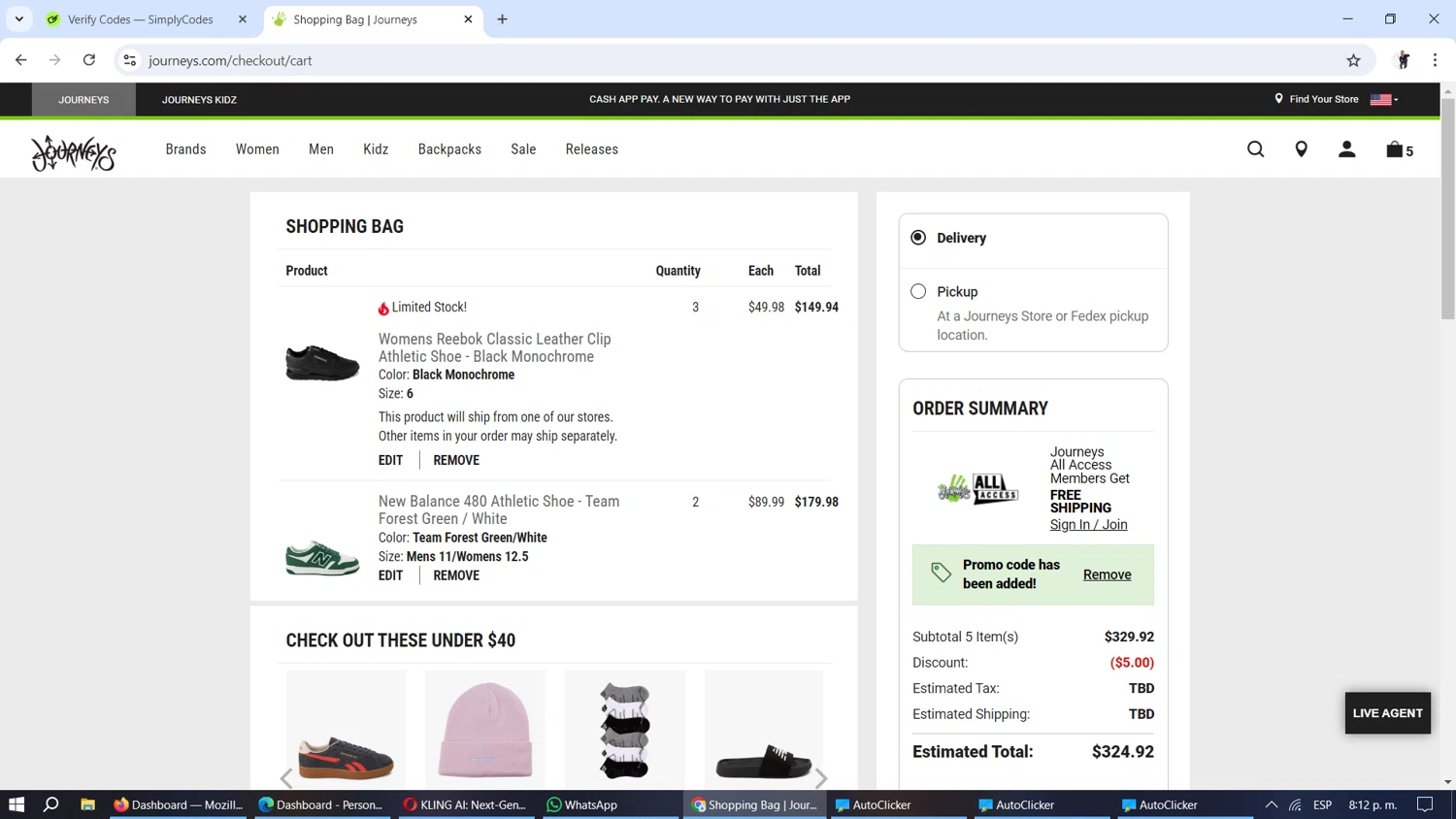Open the Womens Reebok Classic Leather product link

click(x=494, y=347)
